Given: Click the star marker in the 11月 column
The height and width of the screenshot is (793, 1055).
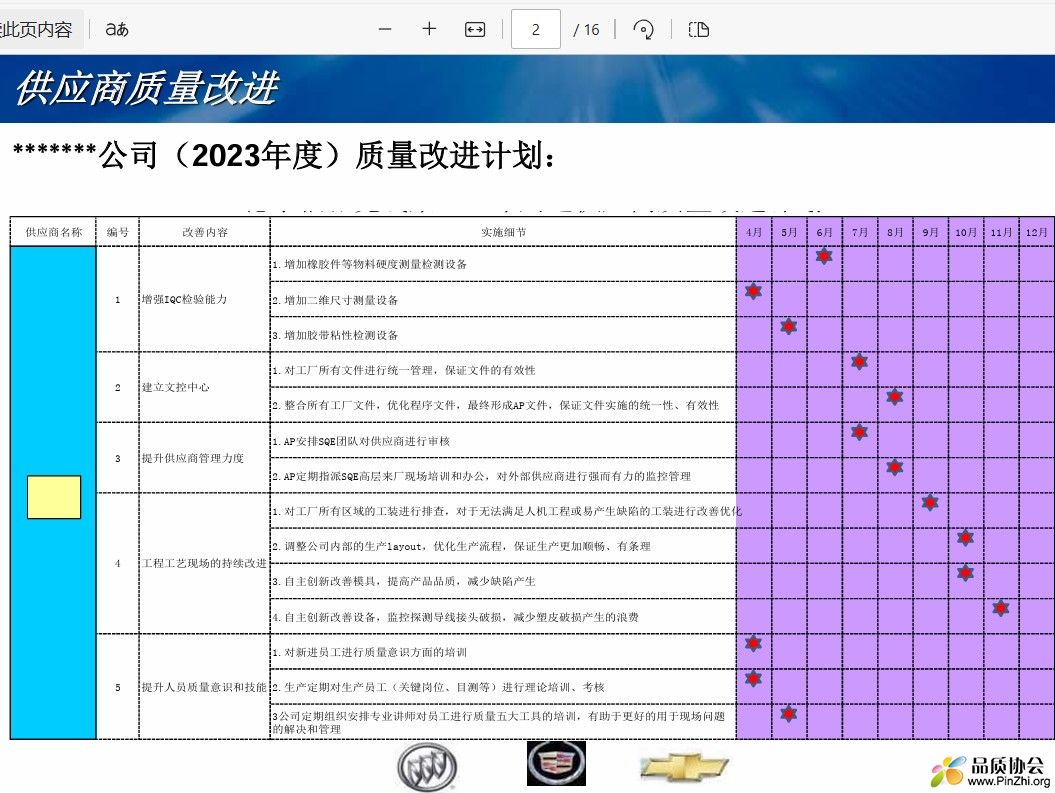Looking at the screenshot, I should tap(1001, 608).
